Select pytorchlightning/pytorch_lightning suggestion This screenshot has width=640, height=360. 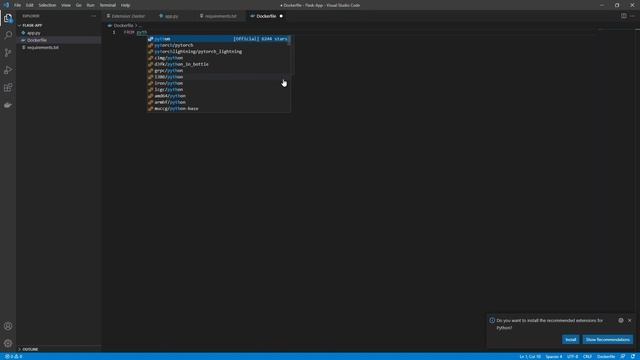point(218,51)
